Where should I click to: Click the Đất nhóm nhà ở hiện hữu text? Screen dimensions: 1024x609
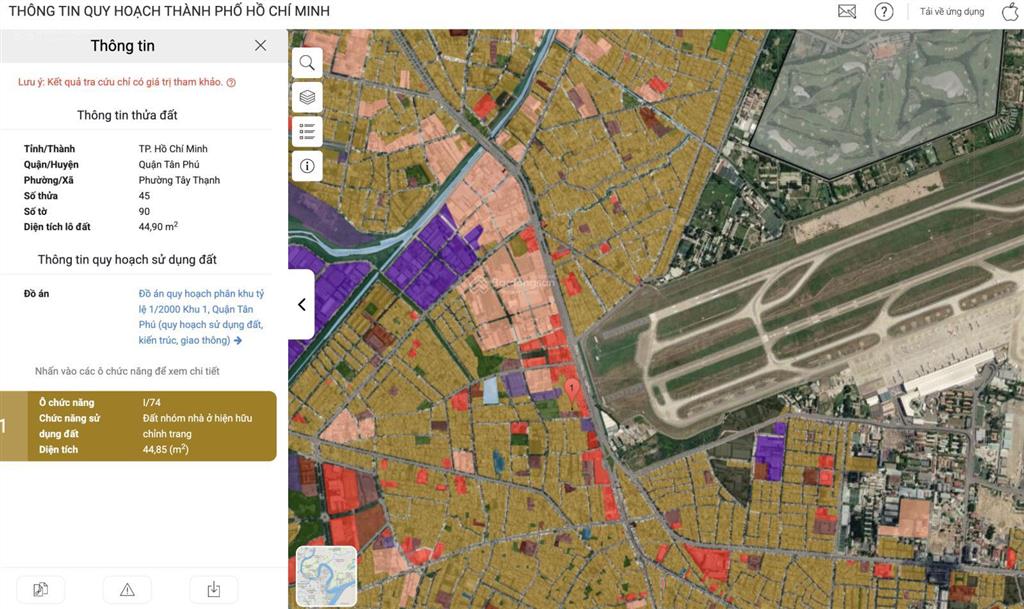click(197, 426)
